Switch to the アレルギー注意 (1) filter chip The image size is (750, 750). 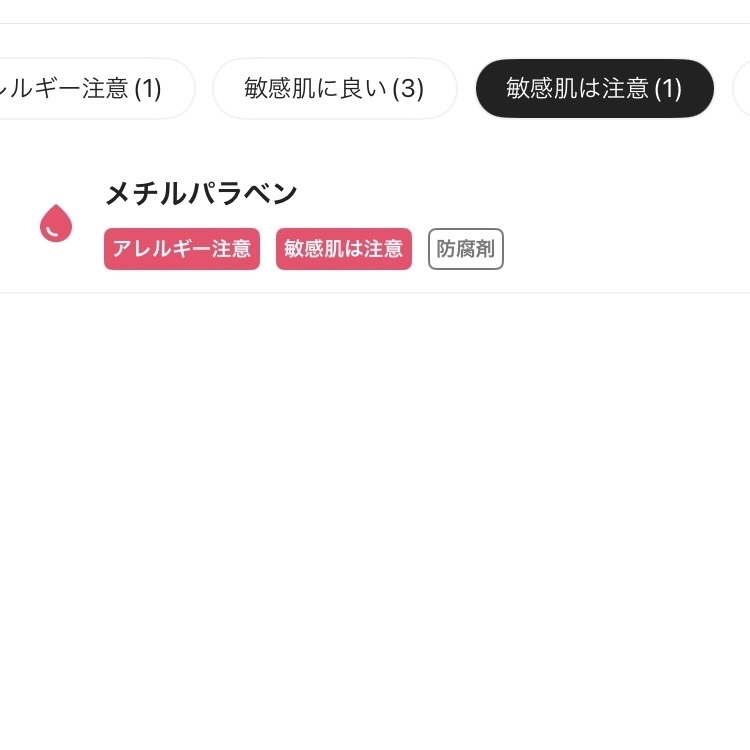pyautogui.click(x=95, y=88)
